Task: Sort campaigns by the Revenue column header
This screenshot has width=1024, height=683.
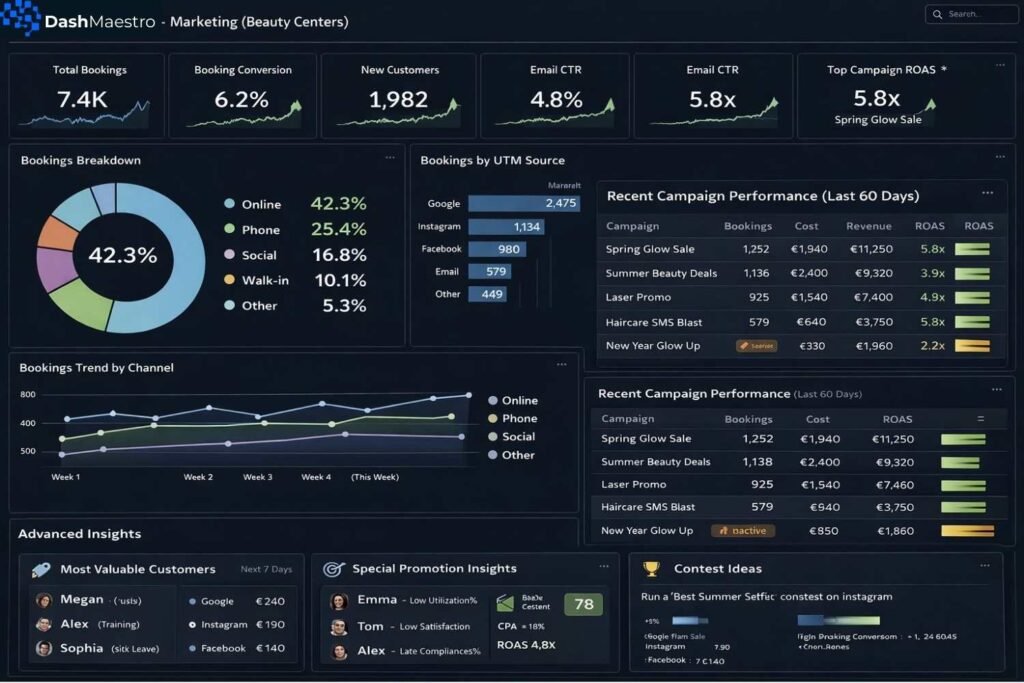Action: click(x=868, y=226)
